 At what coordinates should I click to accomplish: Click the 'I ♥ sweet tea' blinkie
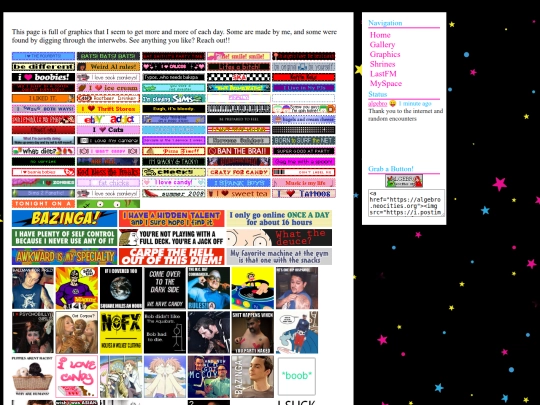click(238, 194)
